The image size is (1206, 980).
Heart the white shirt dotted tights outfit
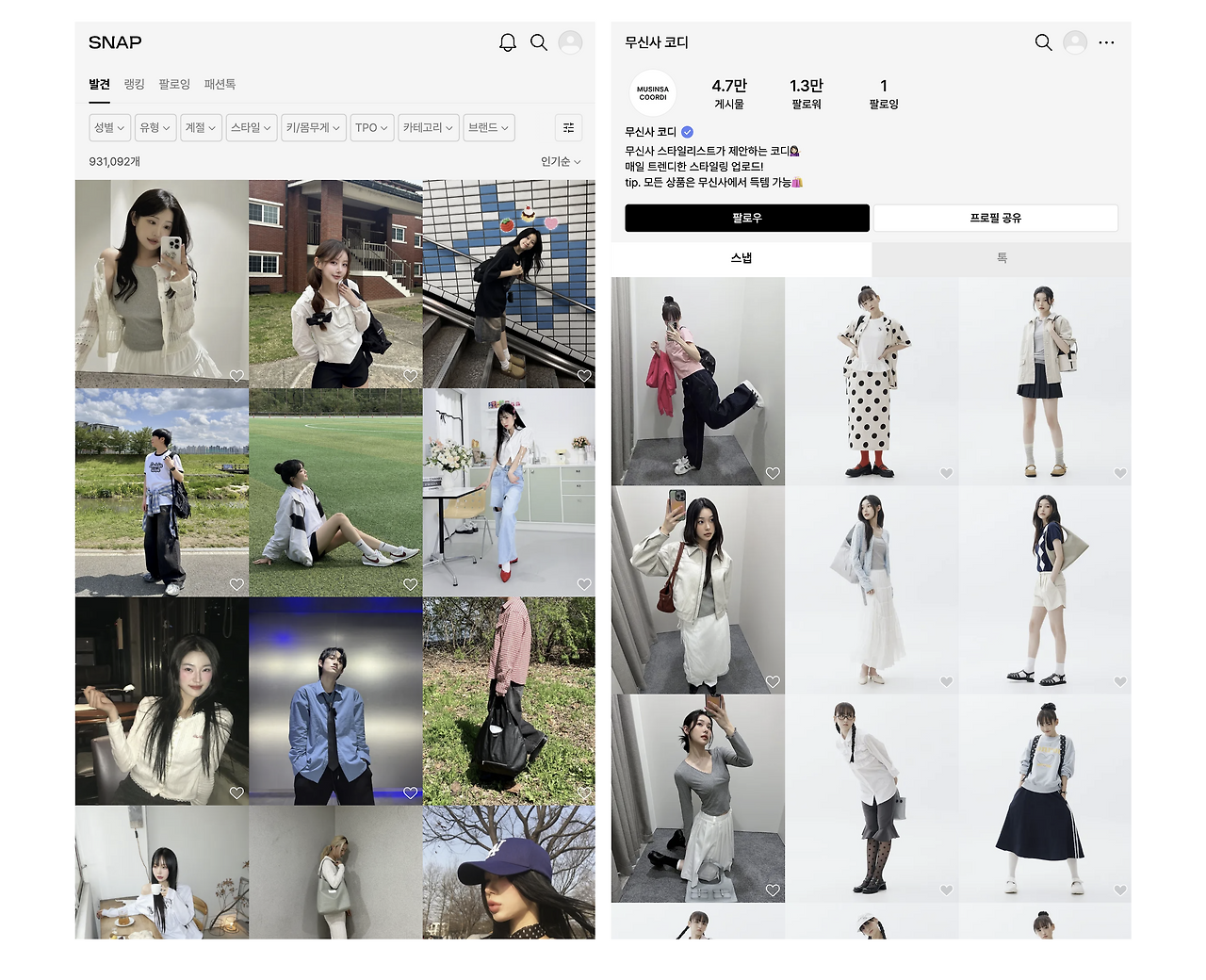tap(947, 890)
